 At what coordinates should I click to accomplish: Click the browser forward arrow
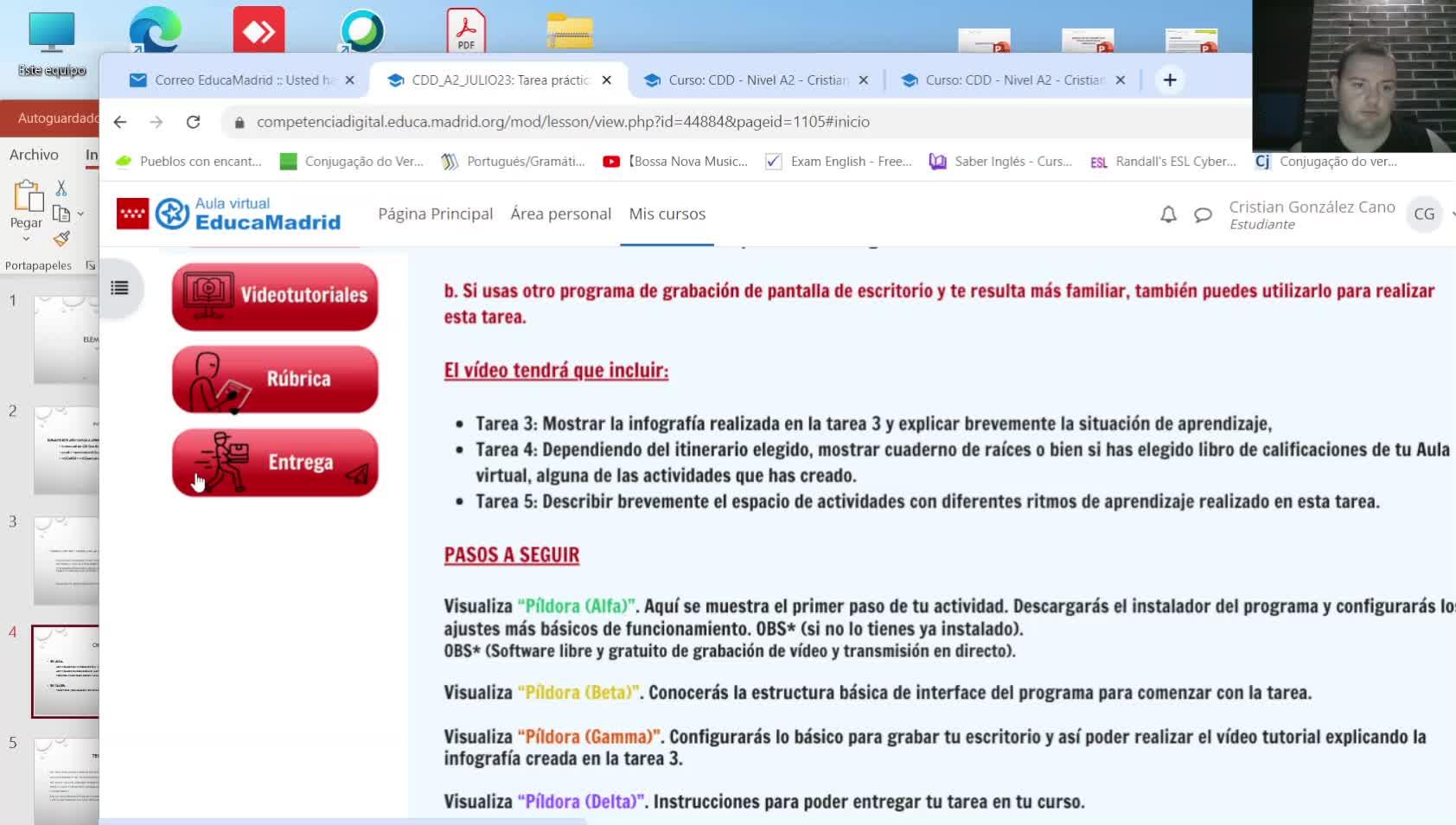click(156, 122)
